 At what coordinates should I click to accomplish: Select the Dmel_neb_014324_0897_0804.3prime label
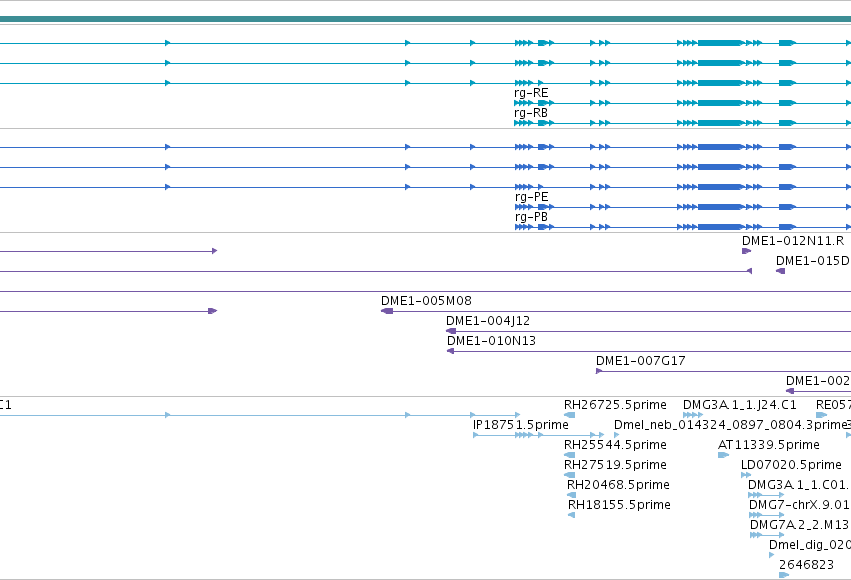tap(732, 425)
